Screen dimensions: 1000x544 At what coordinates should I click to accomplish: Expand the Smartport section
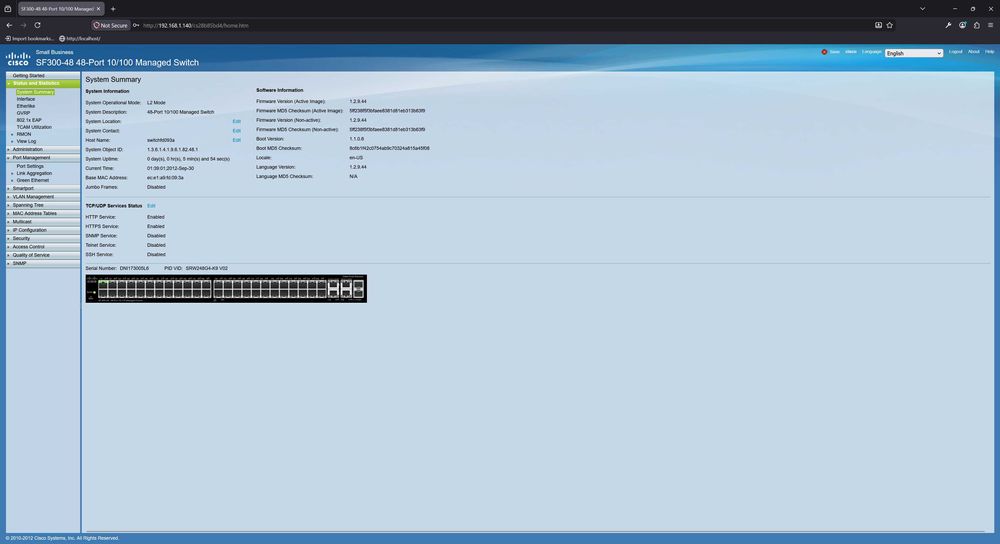[x=43, y=188]
